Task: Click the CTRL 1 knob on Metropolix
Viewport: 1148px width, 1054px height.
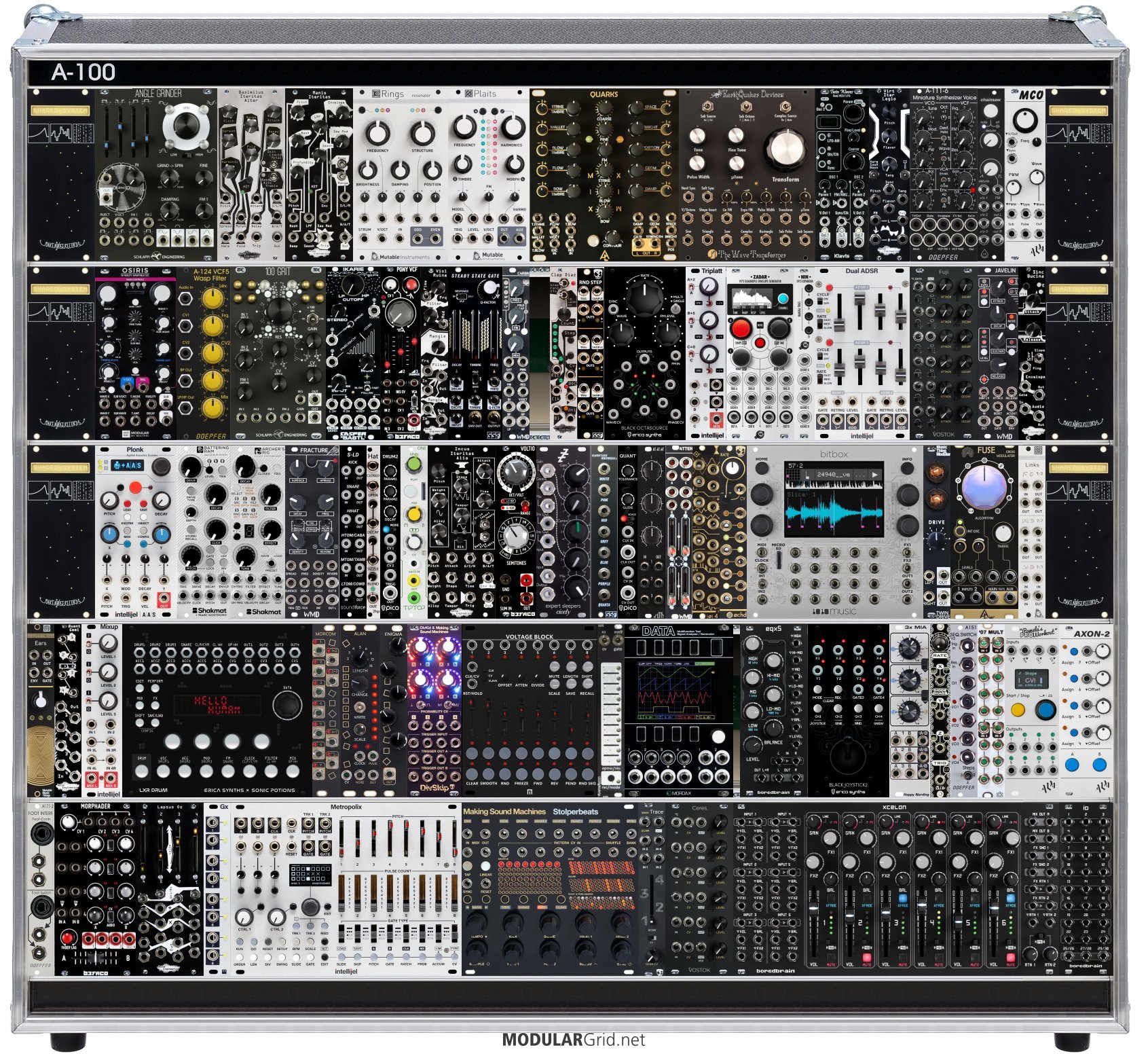Action: [x=244, y=917]
